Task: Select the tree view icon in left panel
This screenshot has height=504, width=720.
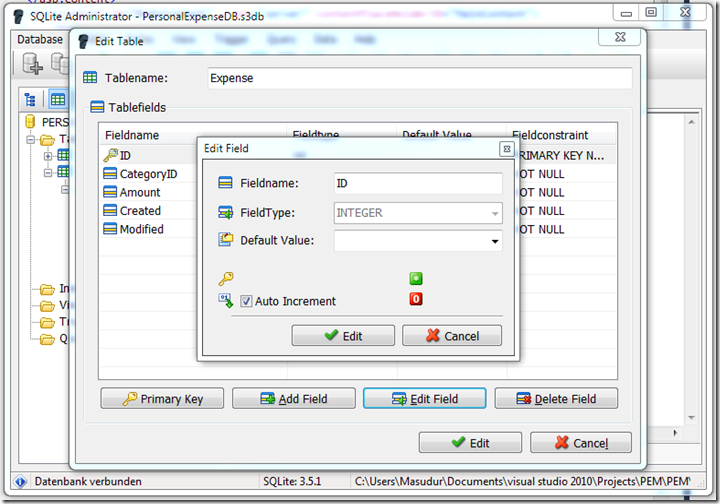Action: click(30, 99)
